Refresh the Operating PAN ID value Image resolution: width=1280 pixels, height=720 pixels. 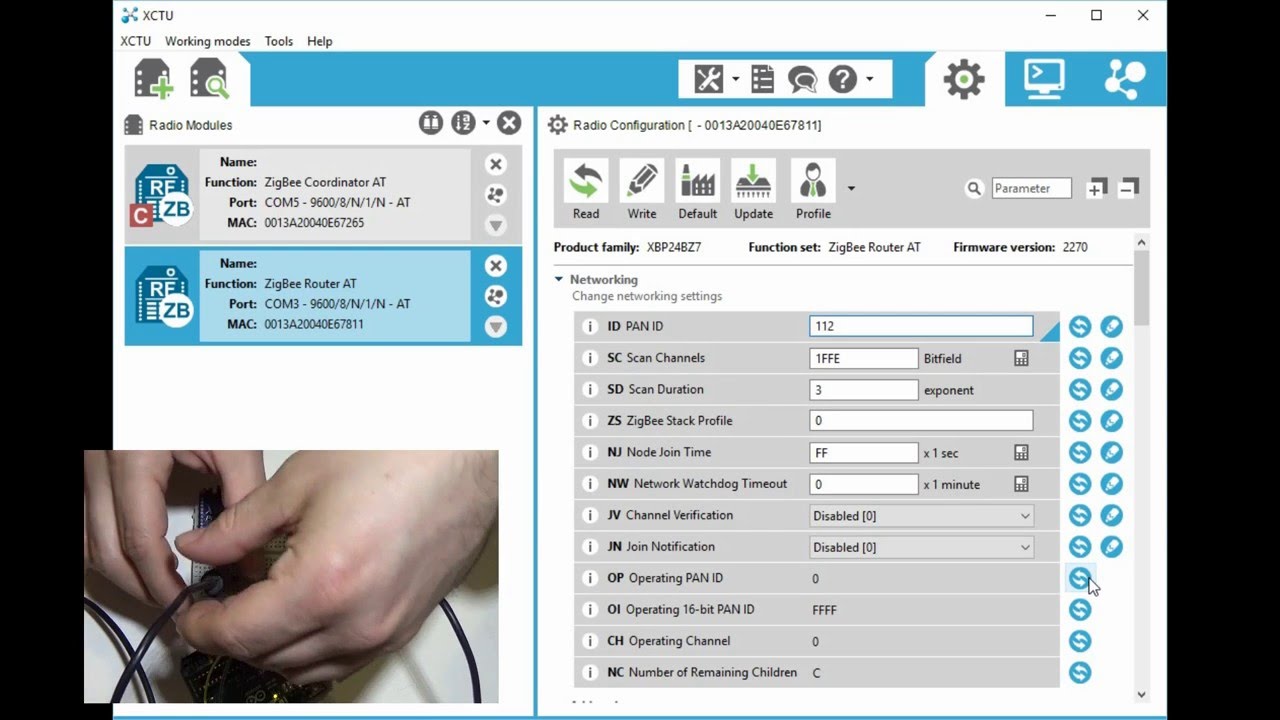tap(1080, 578)
